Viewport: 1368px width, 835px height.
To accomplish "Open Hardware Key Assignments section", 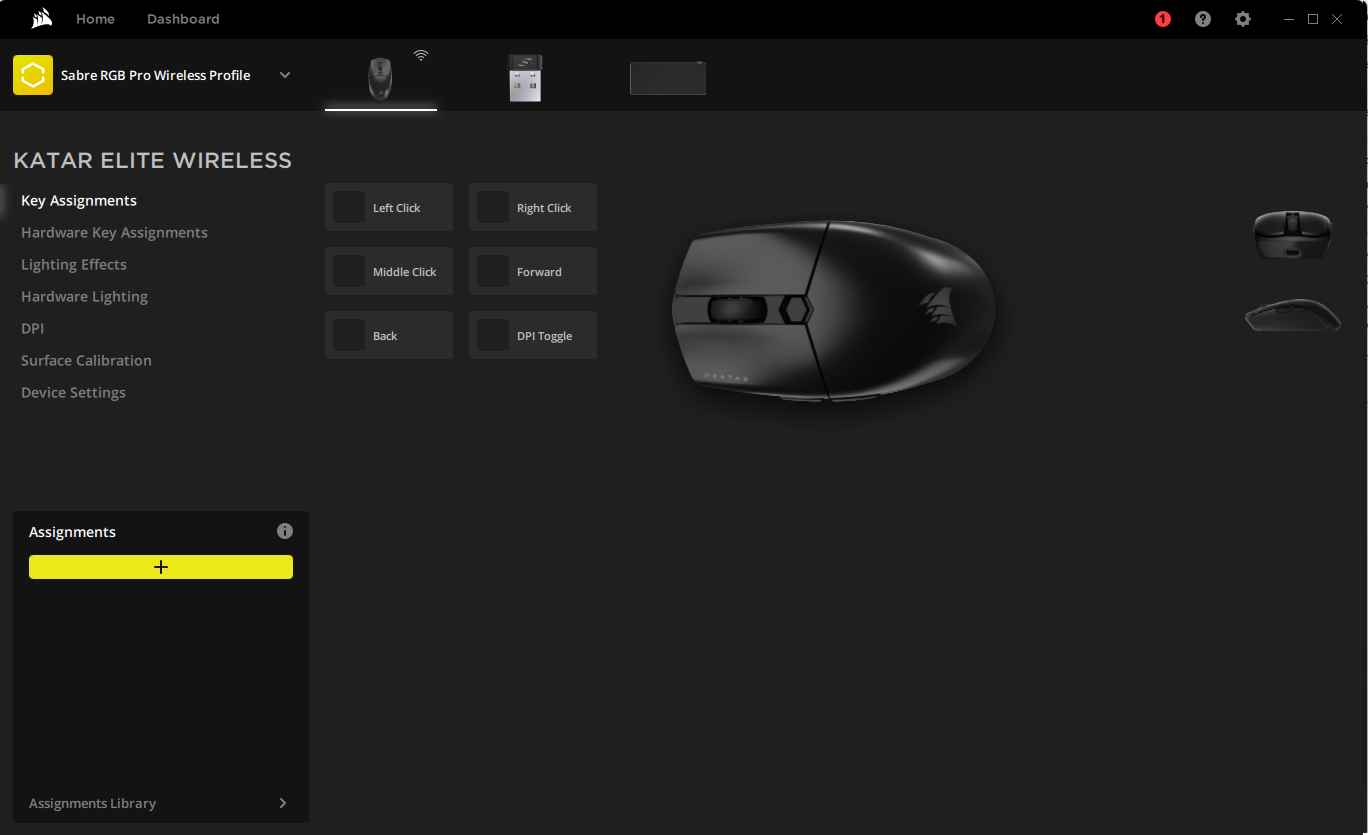I will tap(114, 232).
